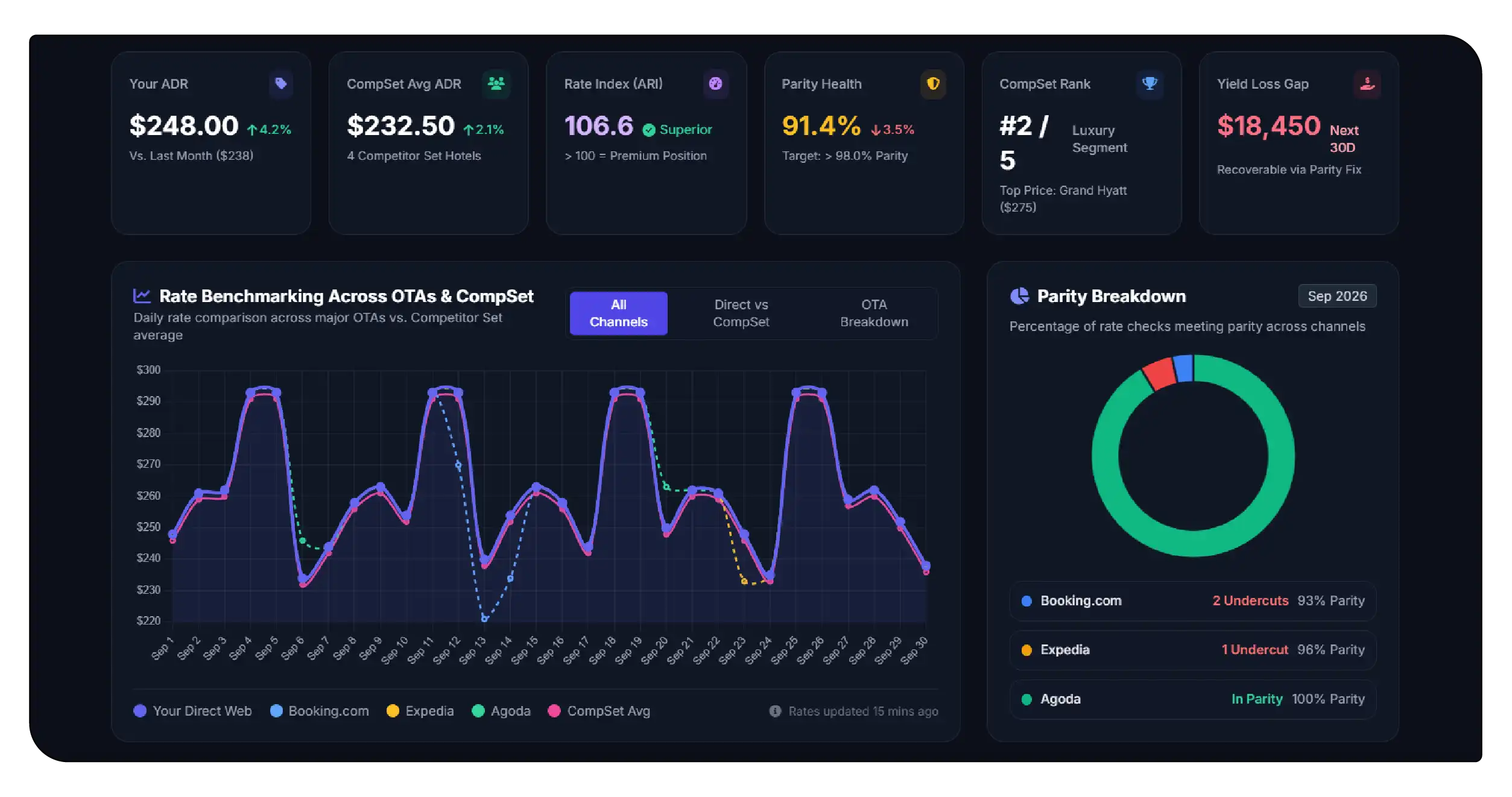Click the 'Next 30D' label on Yield Loss
1512x797 pixels.
[x=1344, y=139]
